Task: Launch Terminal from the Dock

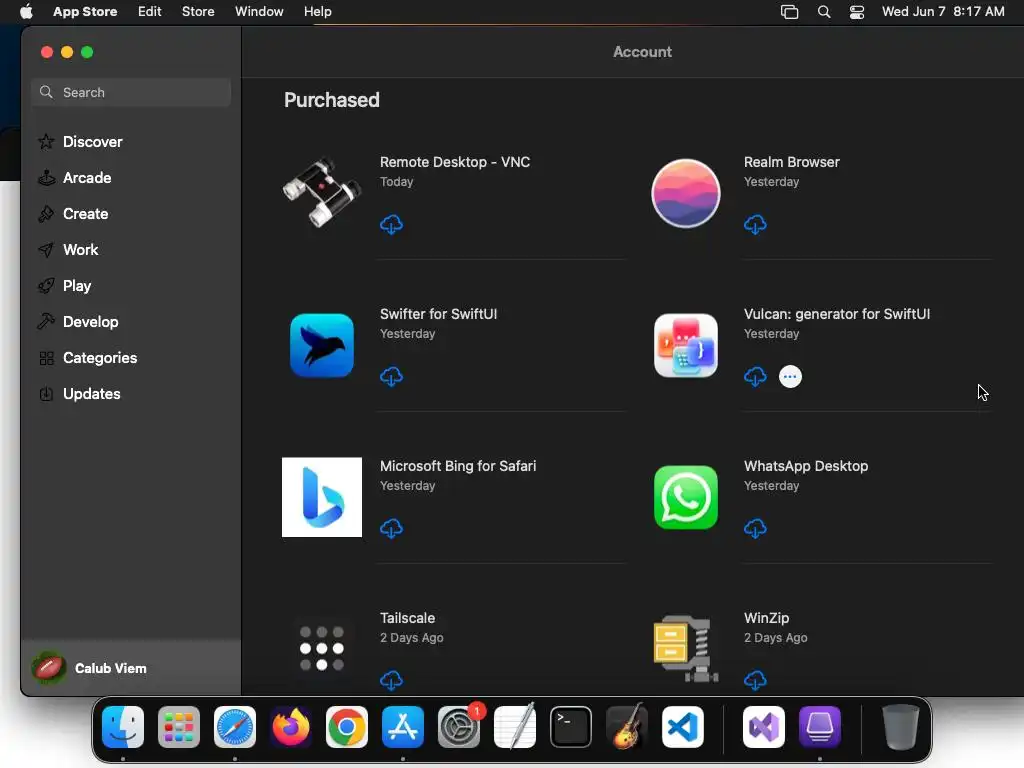Action: click(571, 727)
